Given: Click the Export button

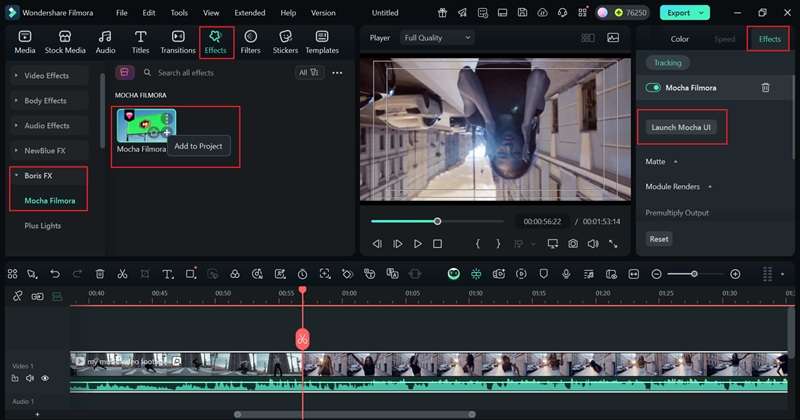Looking at the screenshot, I should (x=678, y=13).
